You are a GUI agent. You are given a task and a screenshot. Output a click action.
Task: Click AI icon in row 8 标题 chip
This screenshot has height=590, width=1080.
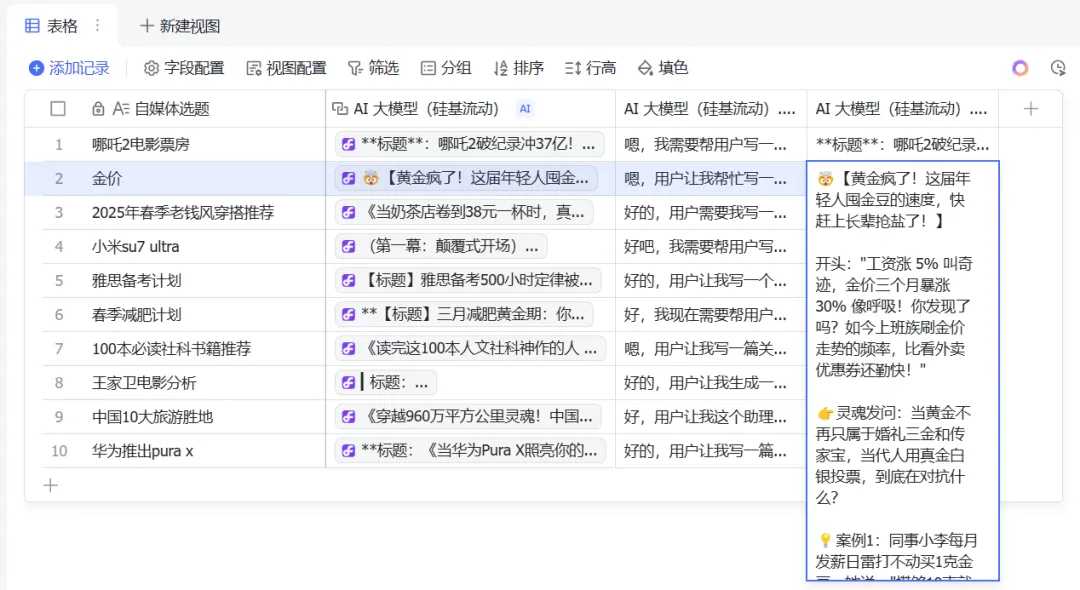point(349,383)
